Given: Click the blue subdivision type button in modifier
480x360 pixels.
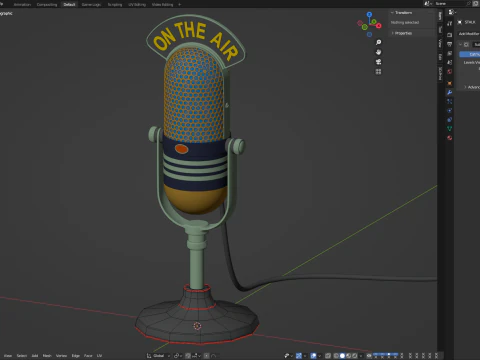Looking at the screenshot, I should (x=470, y=54).
